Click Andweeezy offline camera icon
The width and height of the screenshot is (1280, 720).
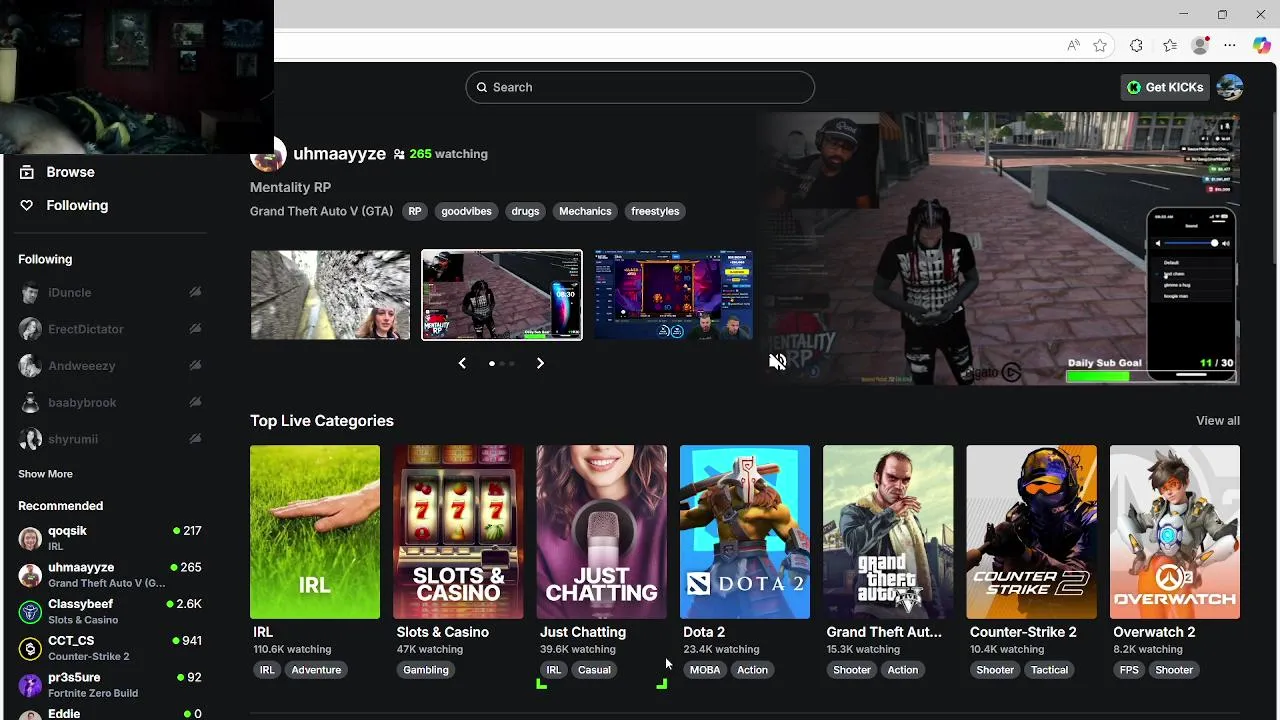195,366
